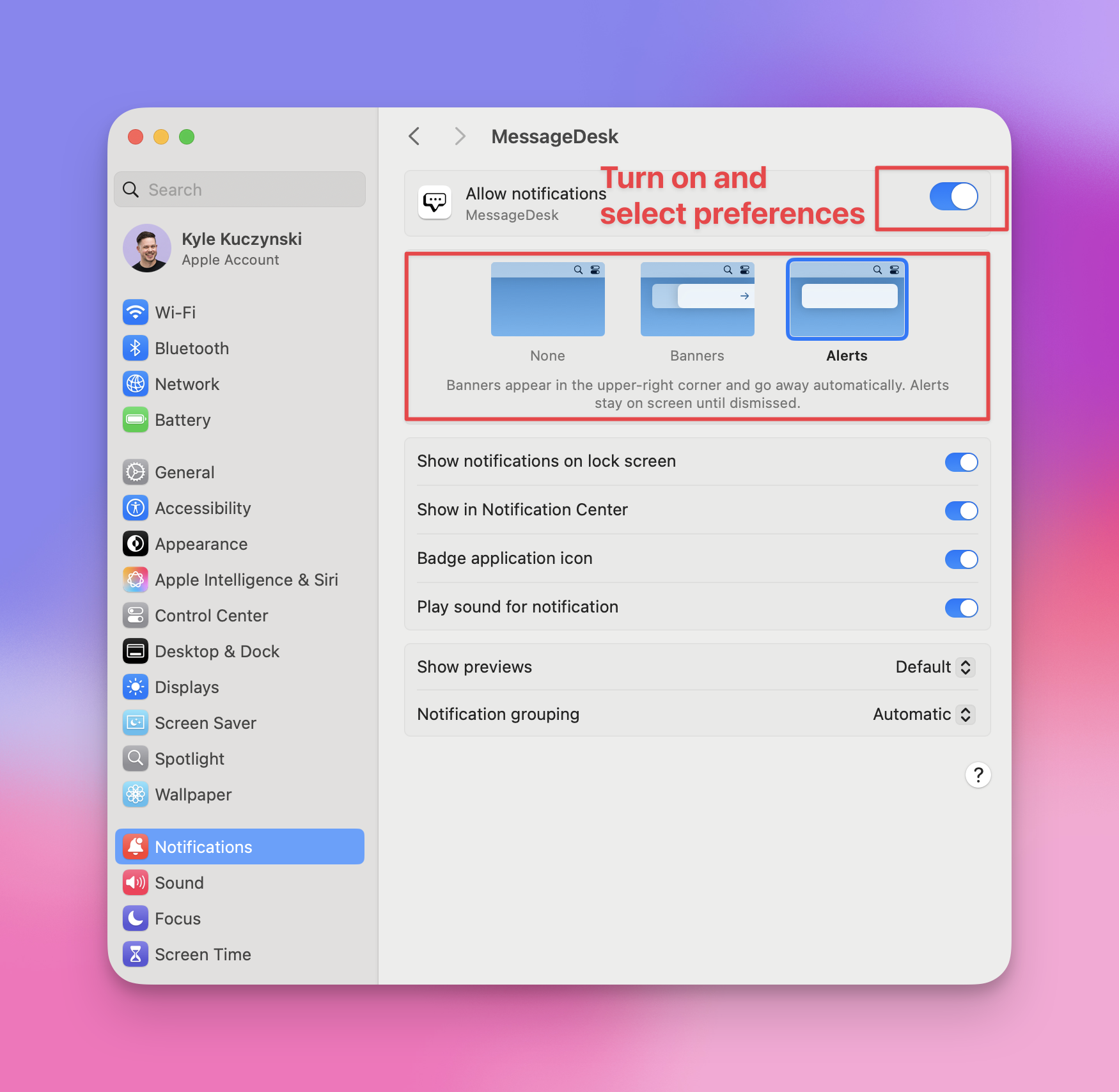Select the MessageDesk app icon
Image resolution: width=1119 pixels, height=1092 pixels.
(x=434, y=202)
